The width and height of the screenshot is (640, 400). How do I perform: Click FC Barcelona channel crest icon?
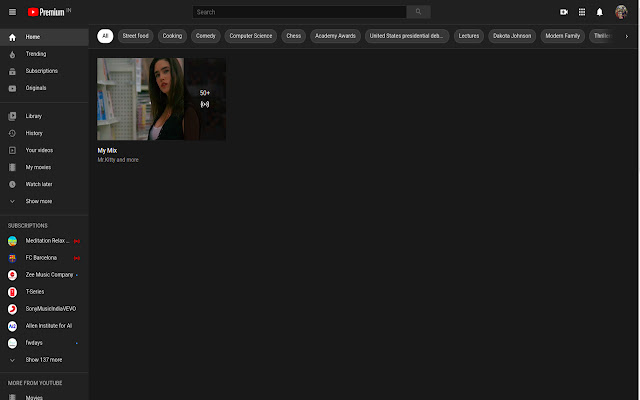[12, 258]
